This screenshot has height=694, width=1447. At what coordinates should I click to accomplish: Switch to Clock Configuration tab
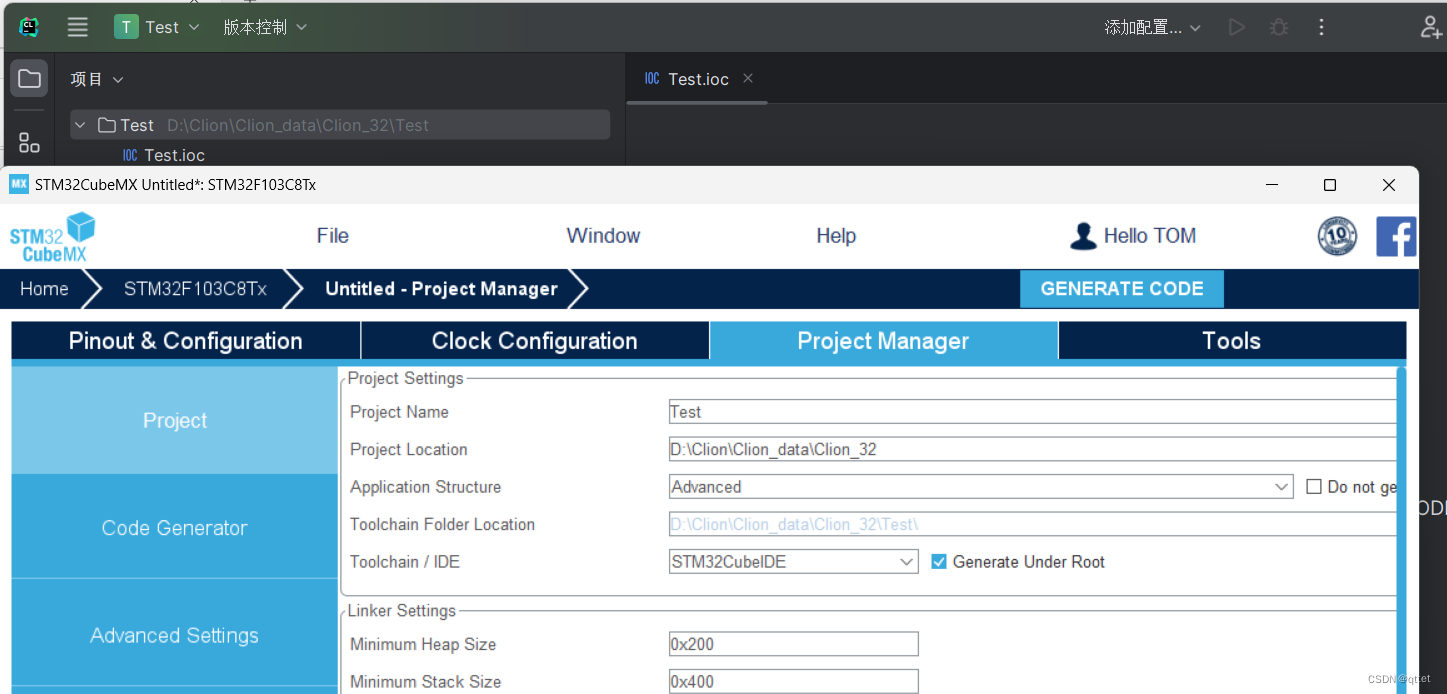(535, 341)
